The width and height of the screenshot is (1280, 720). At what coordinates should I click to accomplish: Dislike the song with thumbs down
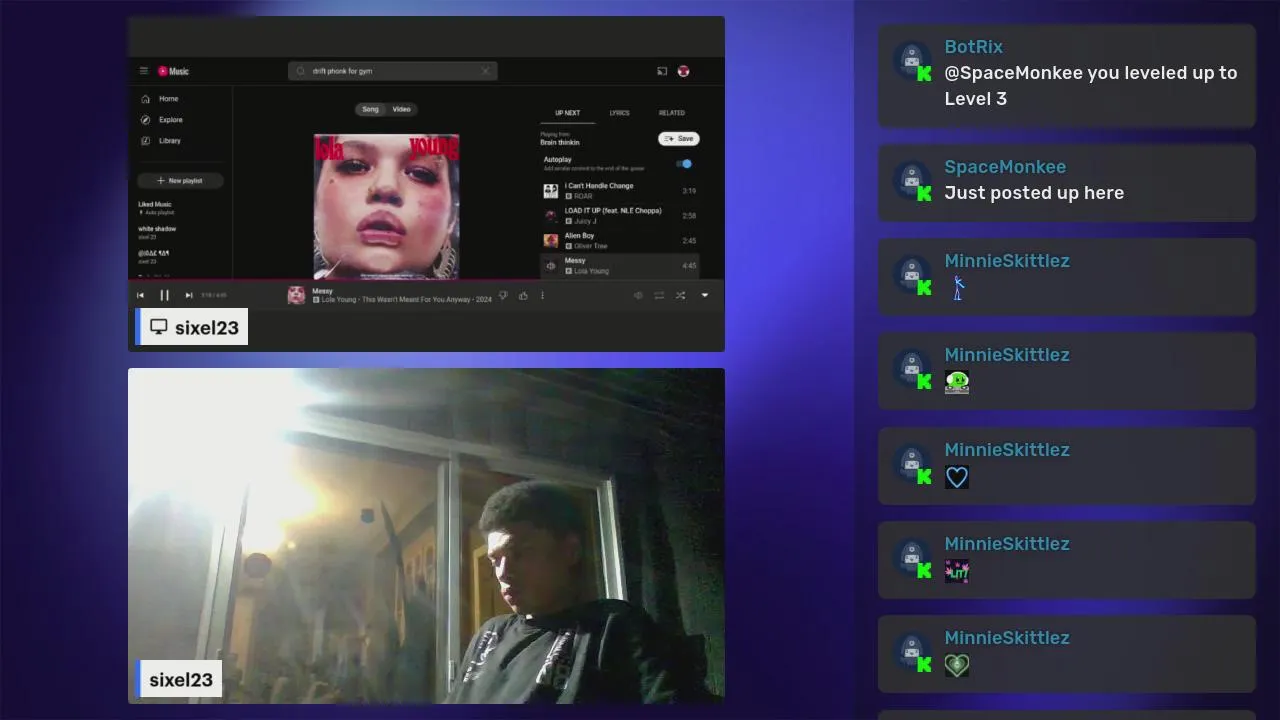[x=503, y=296]
